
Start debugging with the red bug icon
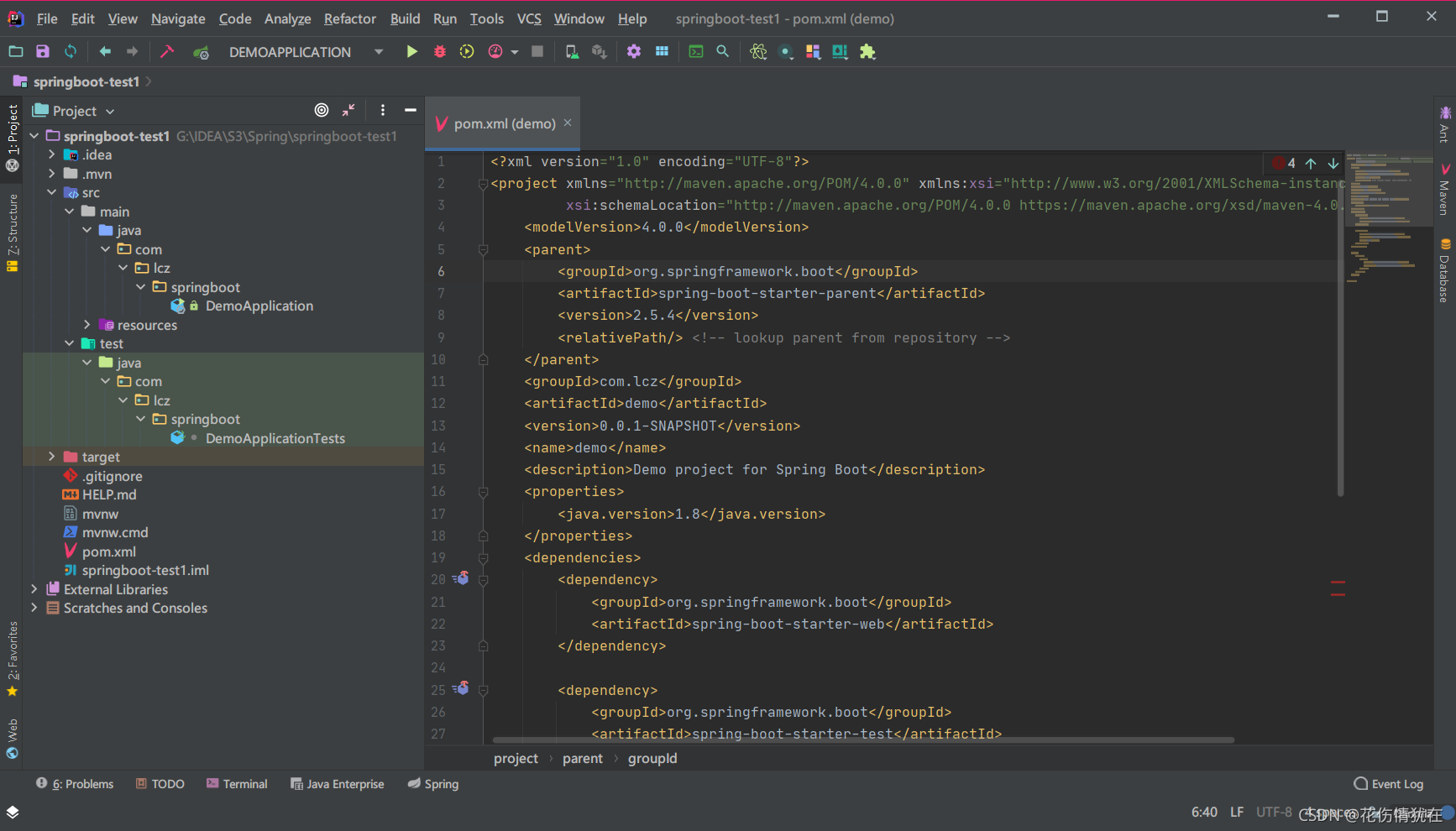(x=439, y=52)
